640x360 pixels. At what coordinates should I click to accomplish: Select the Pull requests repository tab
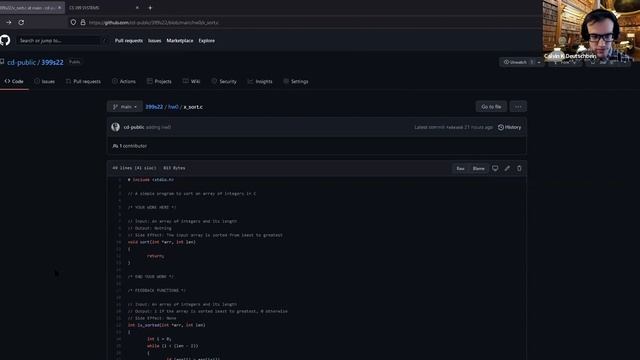pos(83,81)
